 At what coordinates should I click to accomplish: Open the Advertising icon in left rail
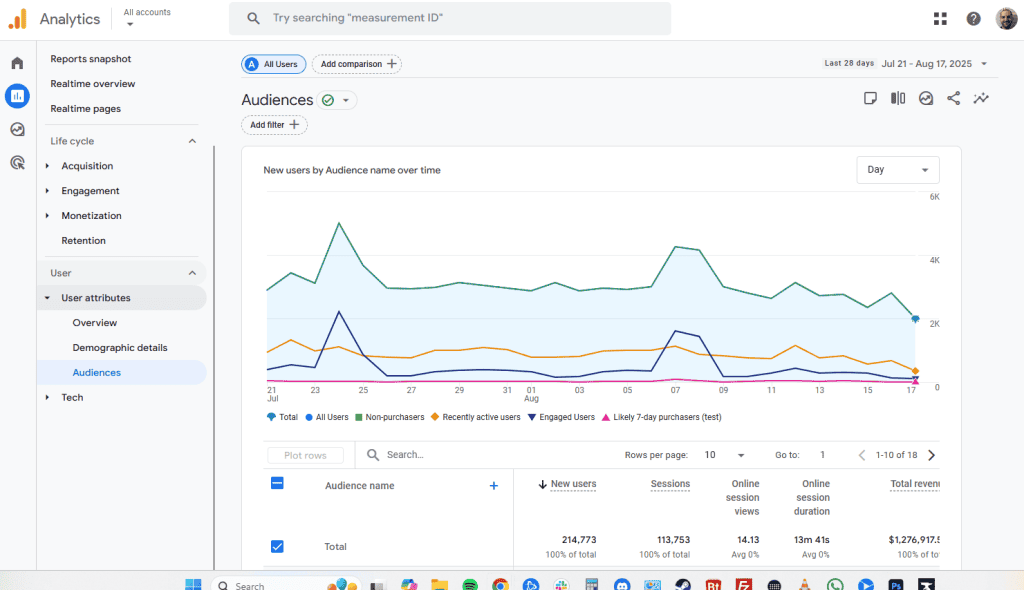pyautogui.click(x=17, y=162)
